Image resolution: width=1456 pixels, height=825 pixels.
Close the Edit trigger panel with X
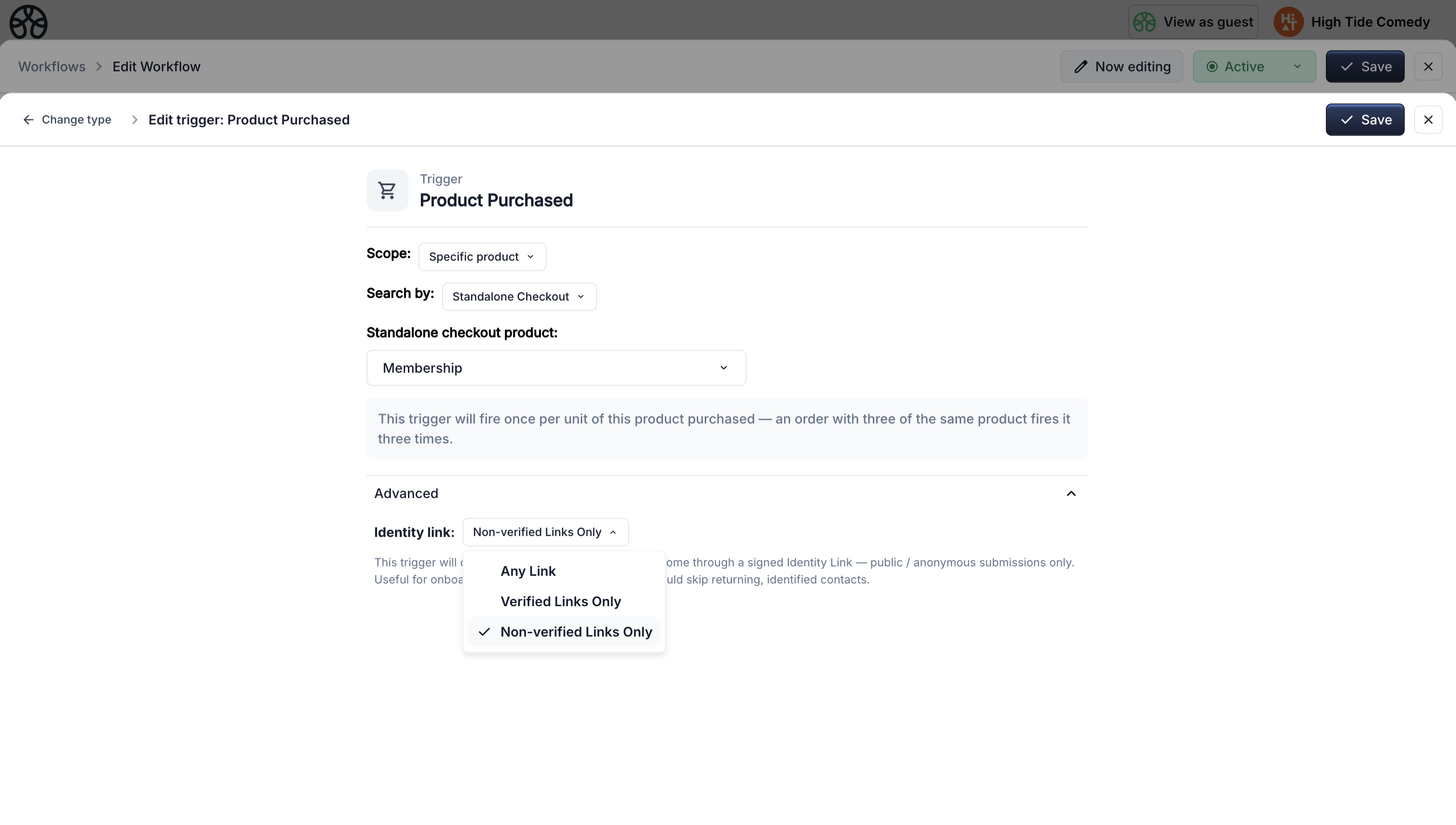(x=1428, y=120)
